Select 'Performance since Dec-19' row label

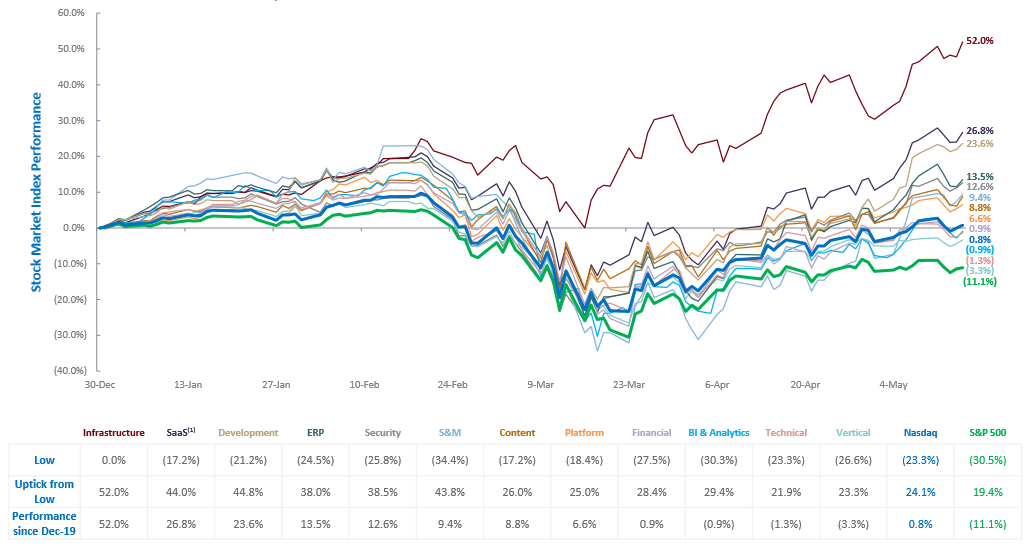(43, 523)
